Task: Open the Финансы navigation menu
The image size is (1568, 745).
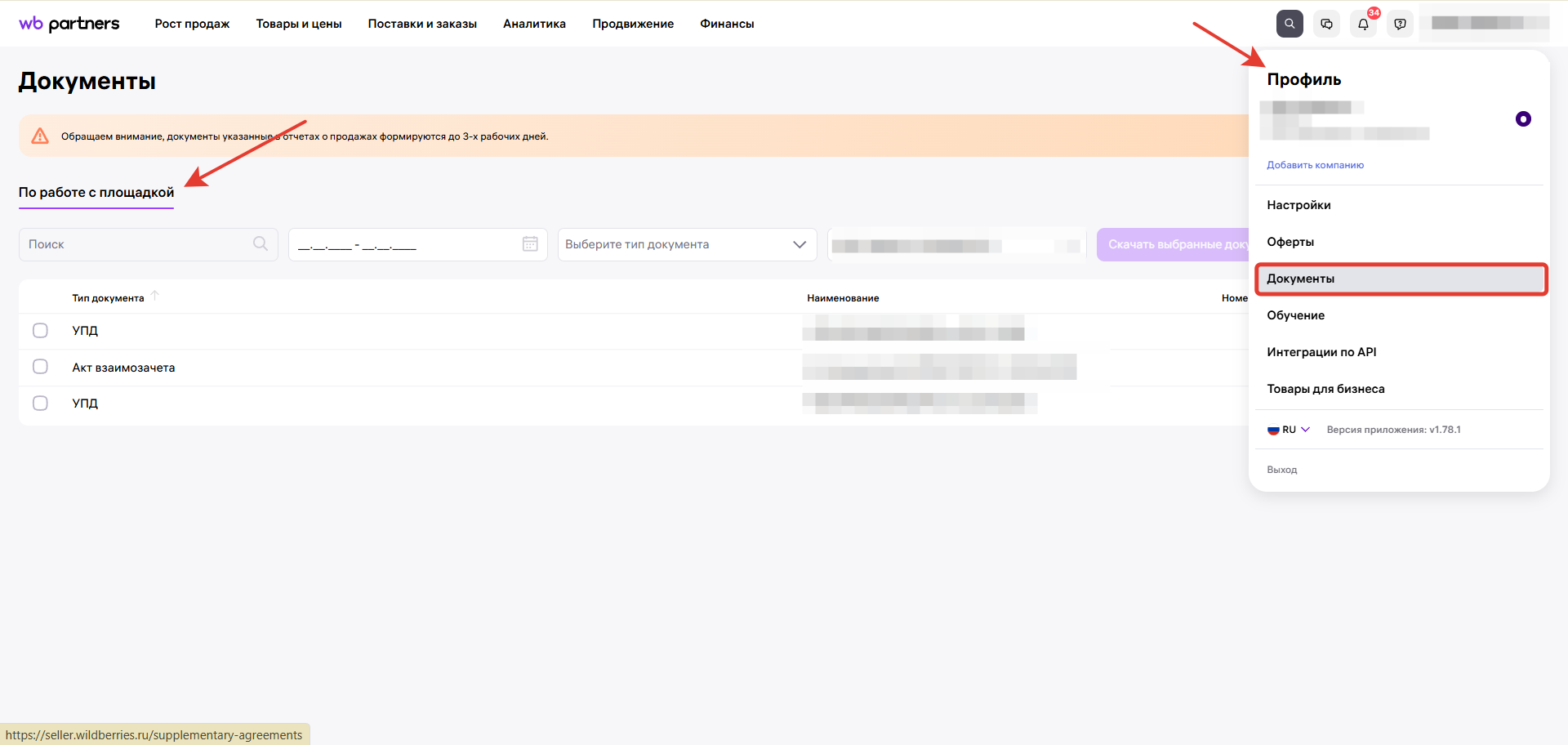Action: click(x=727, y=24)
